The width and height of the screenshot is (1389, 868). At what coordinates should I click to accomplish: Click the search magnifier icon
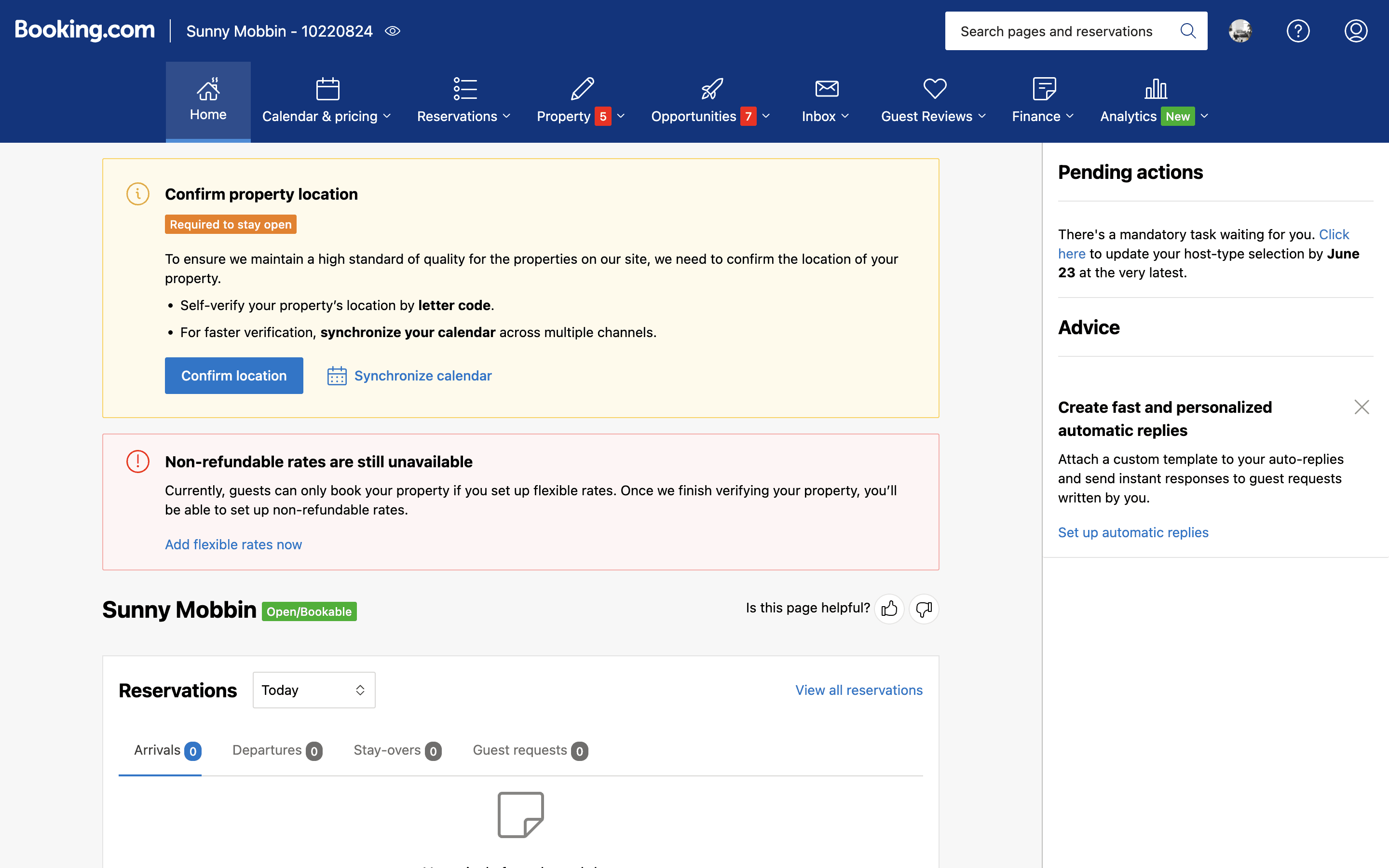[1187, 31]
